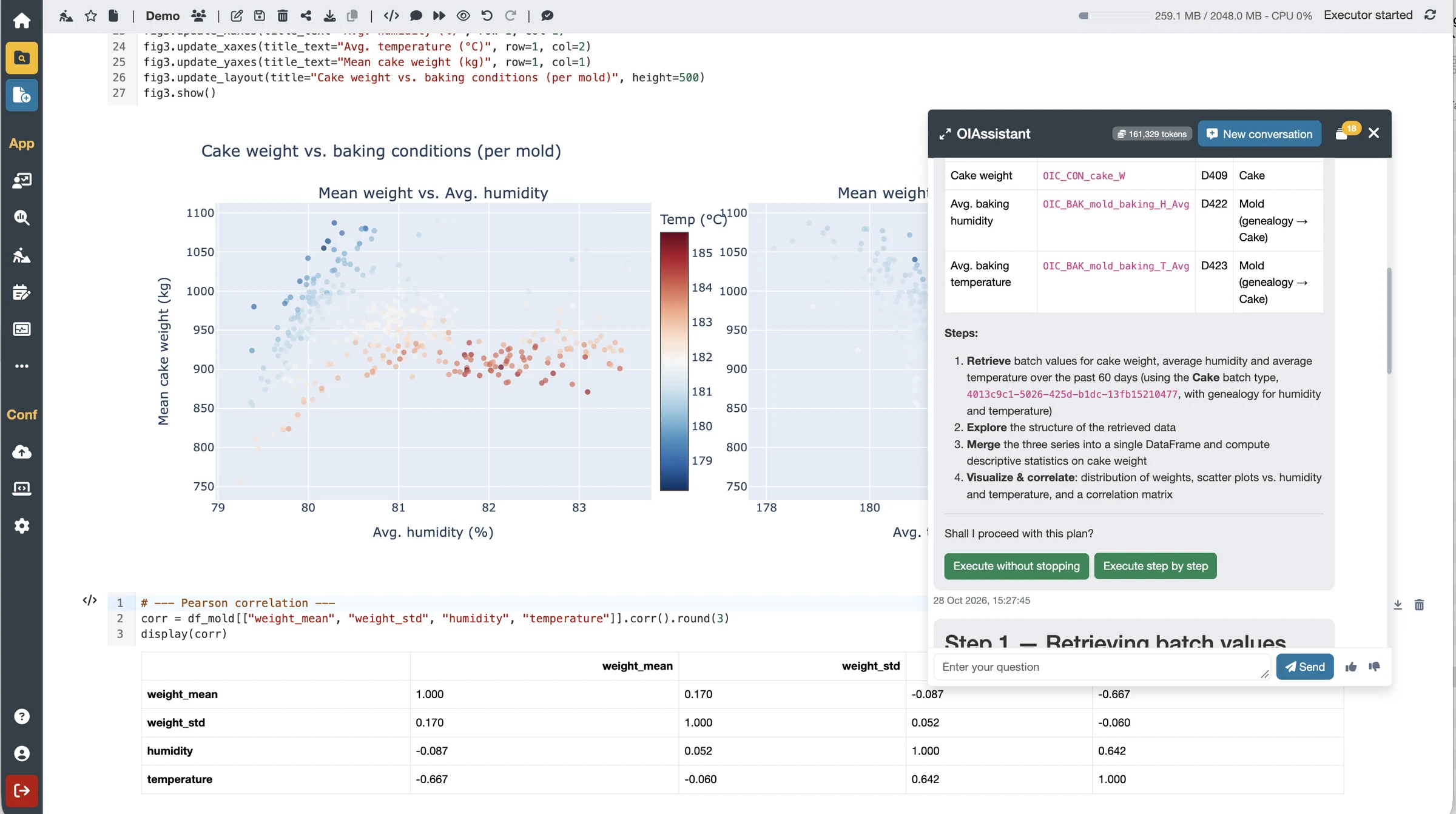
Task: Open the Home page in sidebar
Action: [x=22, y=21]
